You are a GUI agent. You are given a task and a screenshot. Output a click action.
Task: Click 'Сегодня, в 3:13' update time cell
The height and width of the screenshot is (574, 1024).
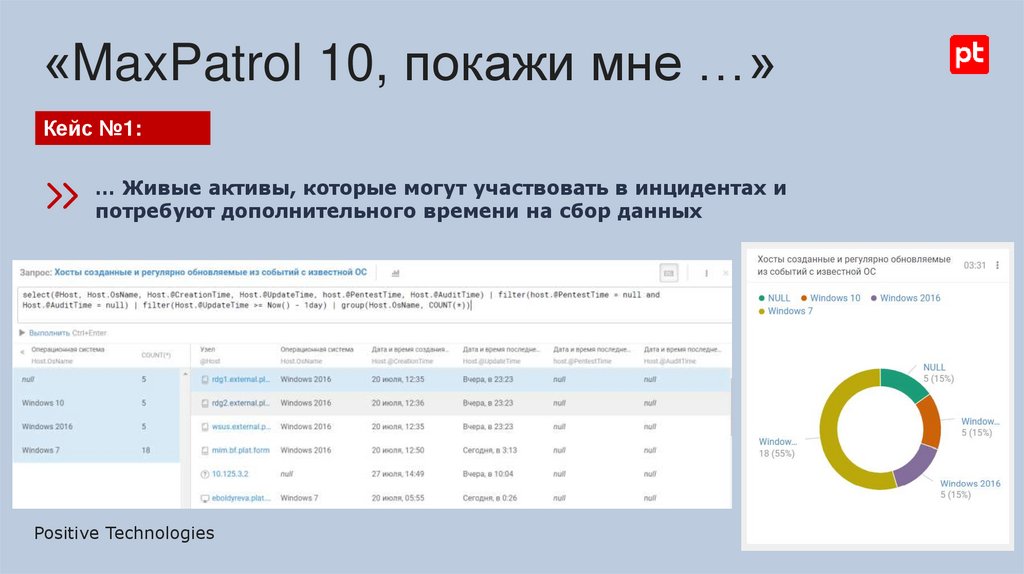point(490,450)
